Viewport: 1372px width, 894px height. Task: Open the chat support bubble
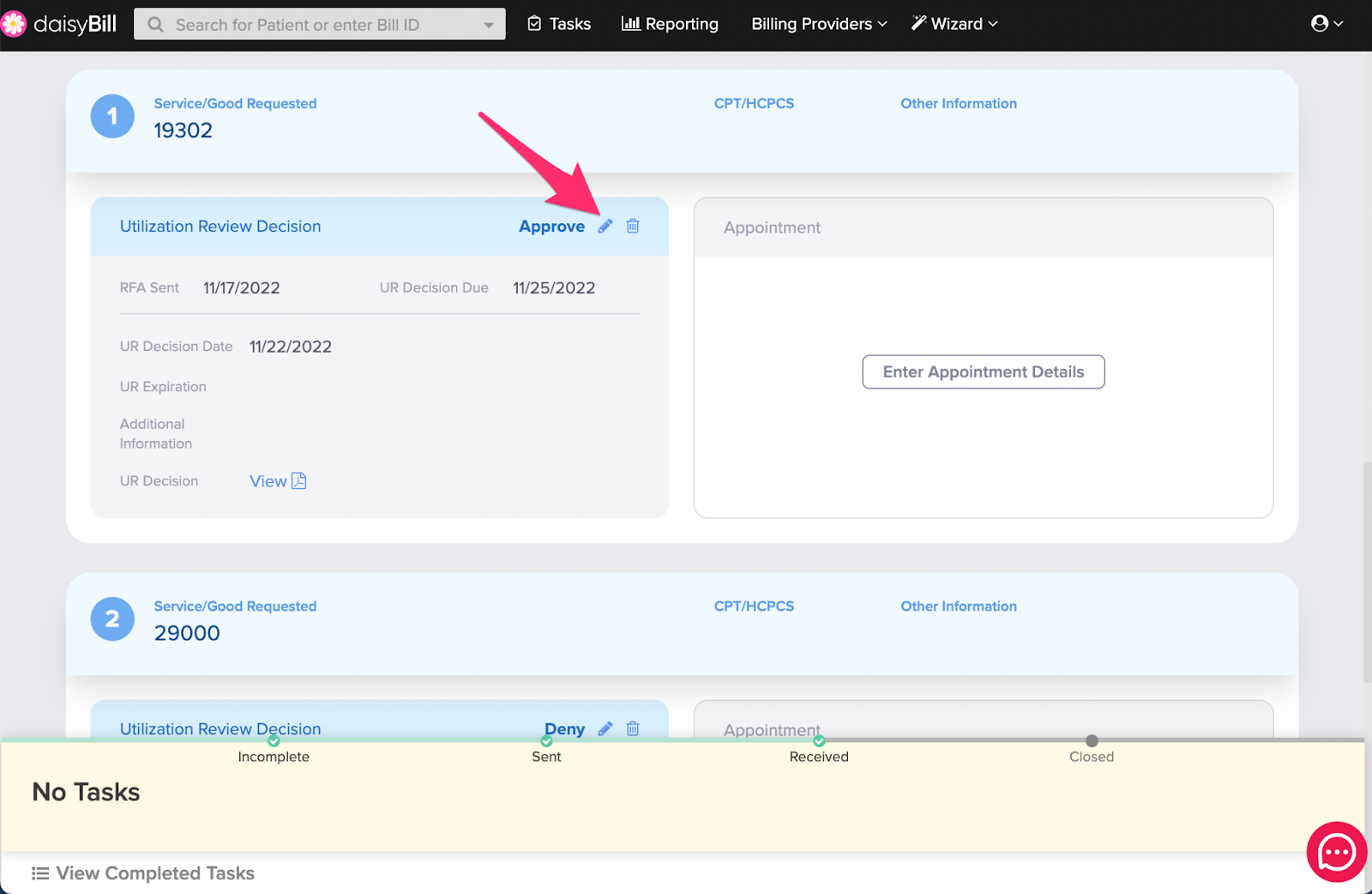click(x=1336, y=852)
